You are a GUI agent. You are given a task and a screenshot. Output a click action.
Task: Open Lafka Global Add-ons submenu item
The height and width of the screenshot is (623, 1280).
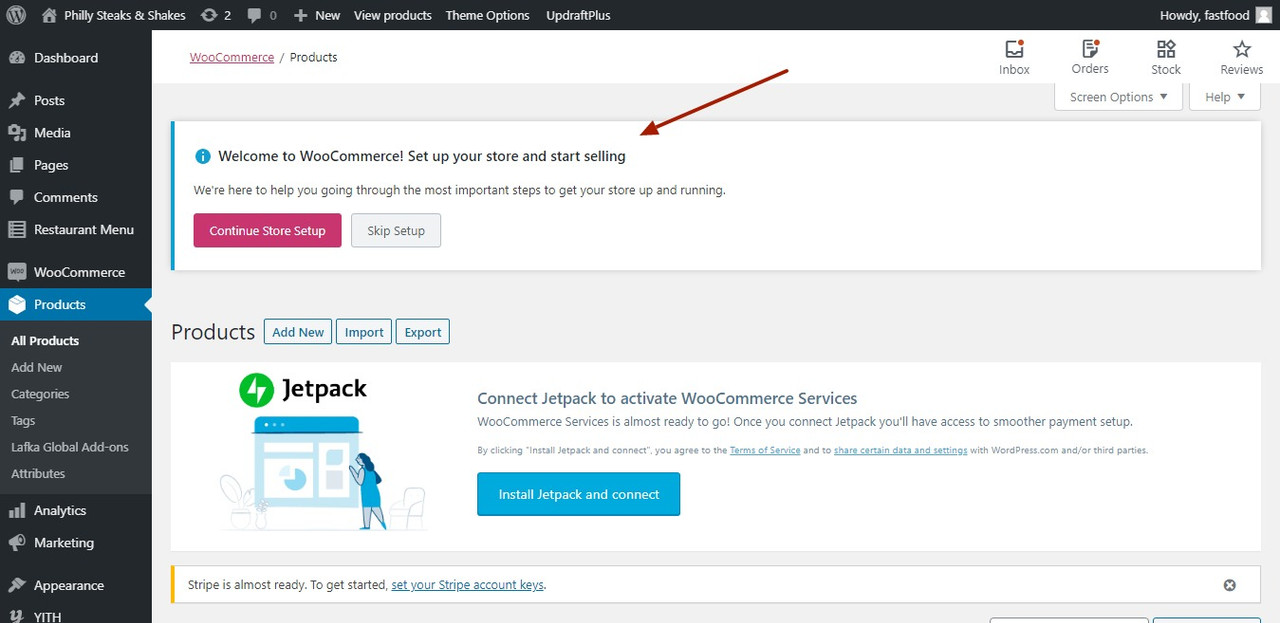click(70, 447)
